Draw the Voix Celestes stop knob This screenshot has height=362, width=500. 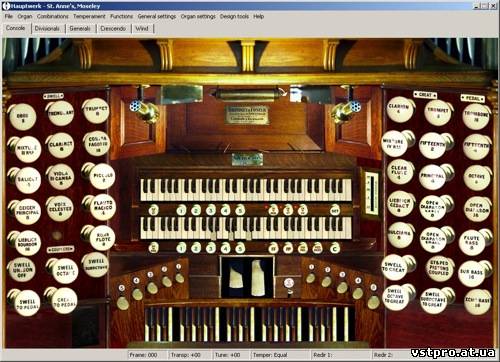pos(60,208)
